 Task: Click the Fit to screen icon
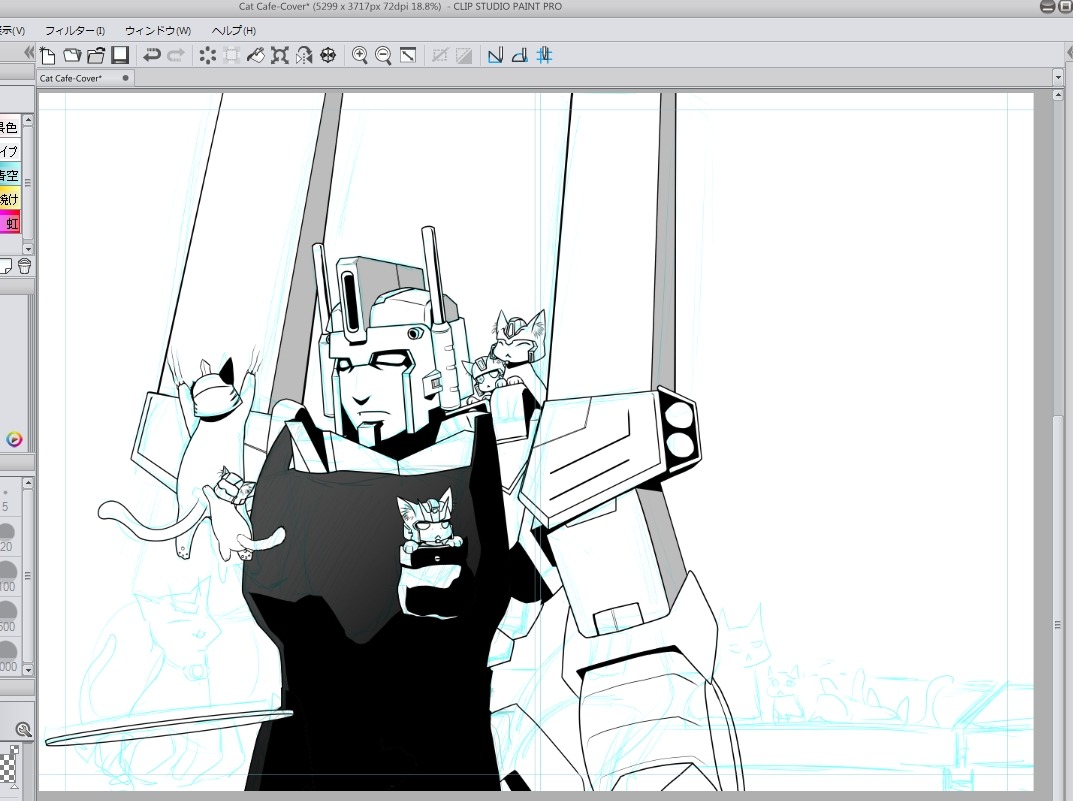408,55
